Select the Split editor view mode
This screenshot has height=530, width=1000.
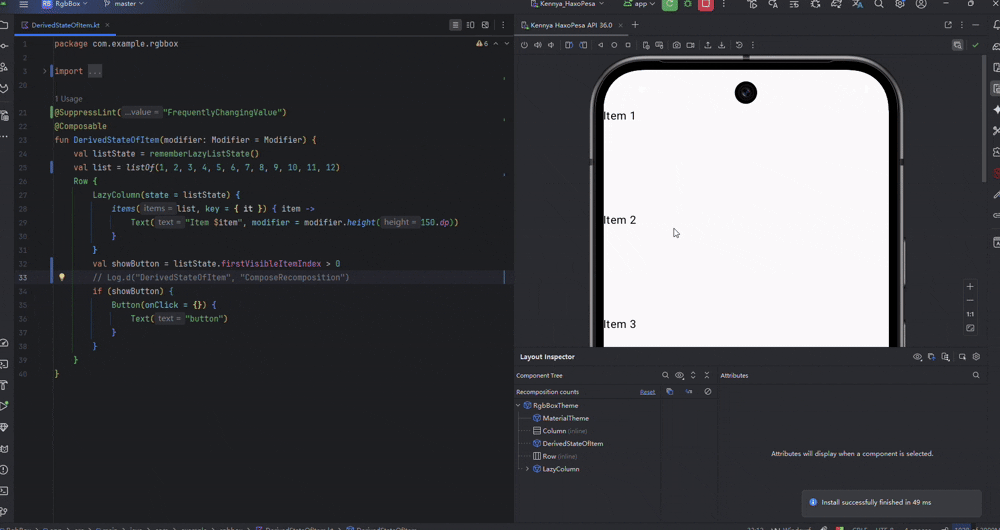click(x=471, y=25)
